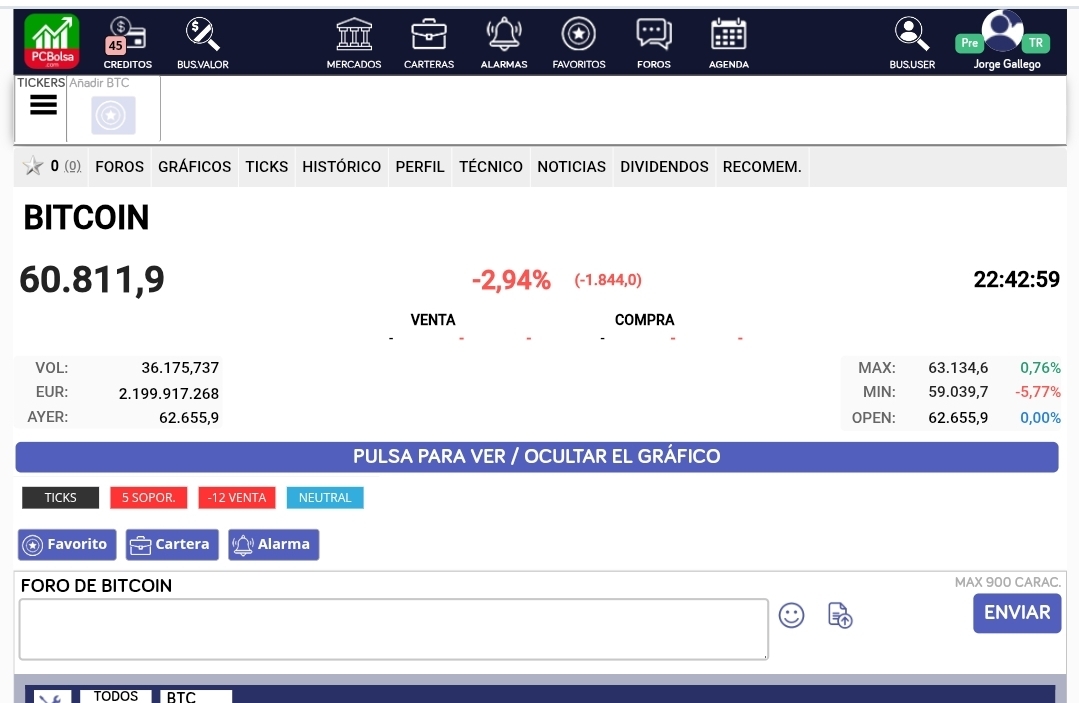
Task: Click into the Foro de Bitcoin text box
Action: point(394,629)
